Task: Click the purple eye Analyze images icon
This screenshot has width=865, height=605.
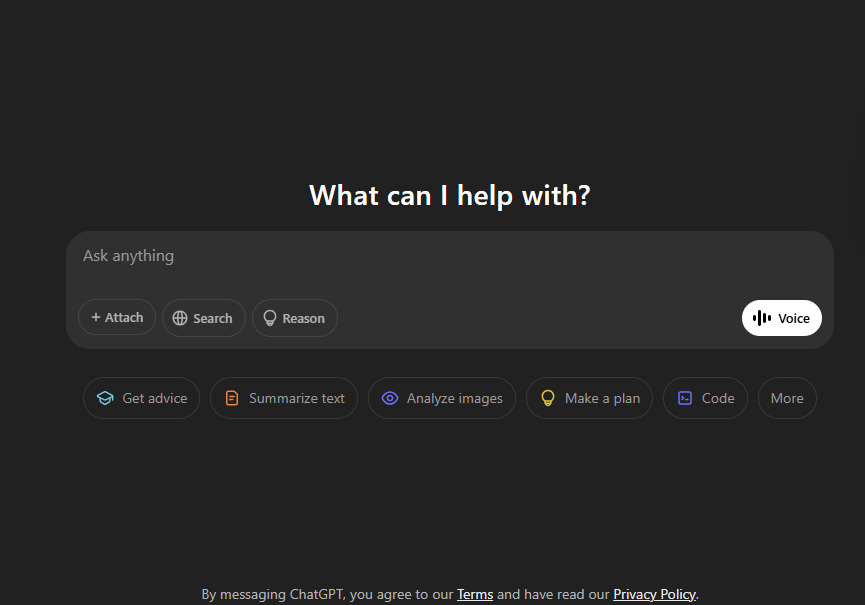Action: click(390, 398)
